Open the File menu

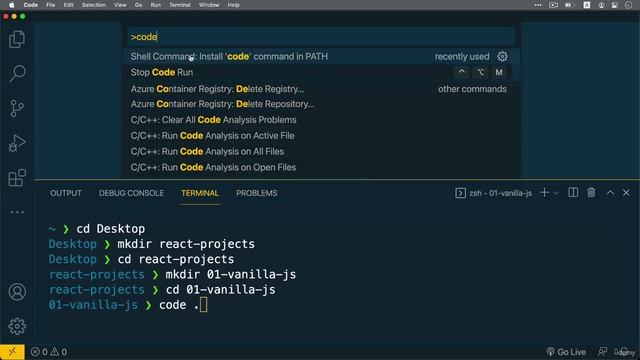tap(51, 5)
